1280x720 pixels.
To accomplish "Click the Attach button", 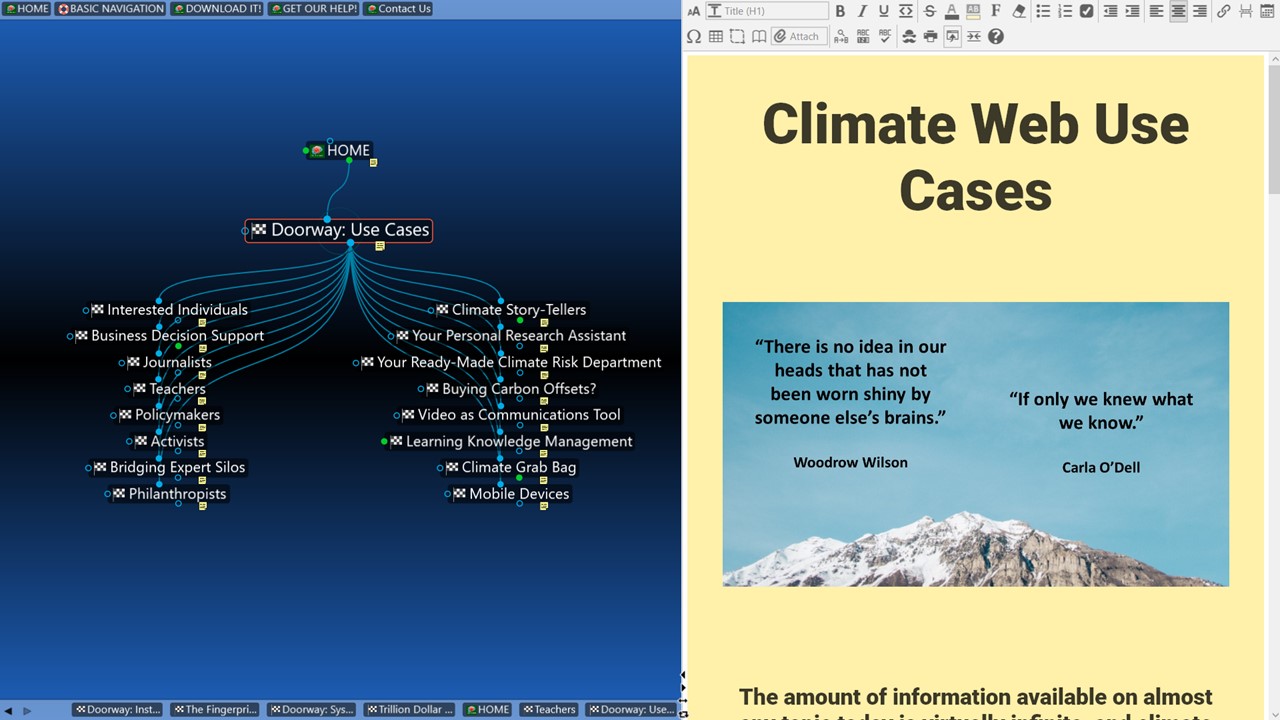I will [797, 36].
